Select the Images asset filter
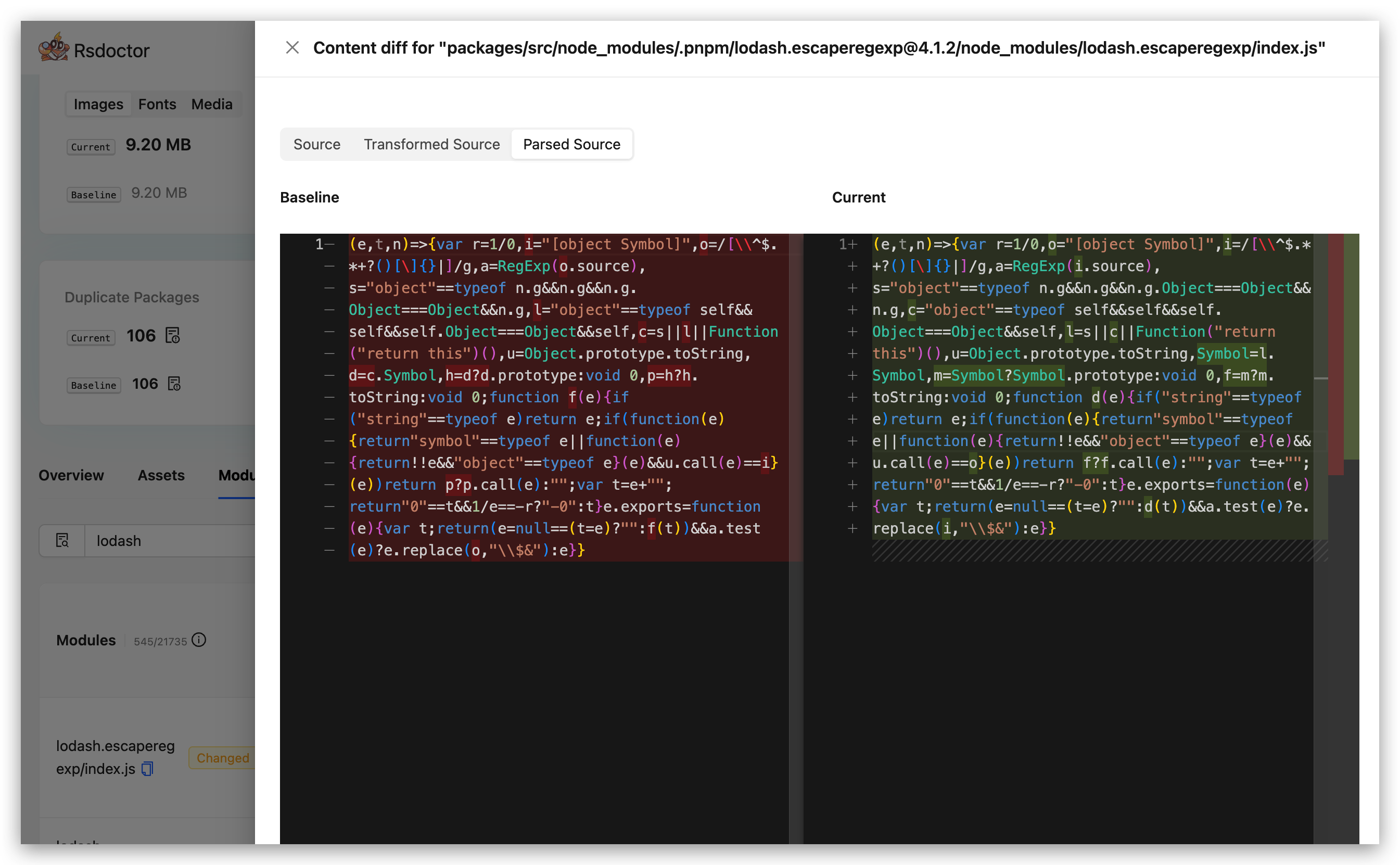 coord(98,104)
